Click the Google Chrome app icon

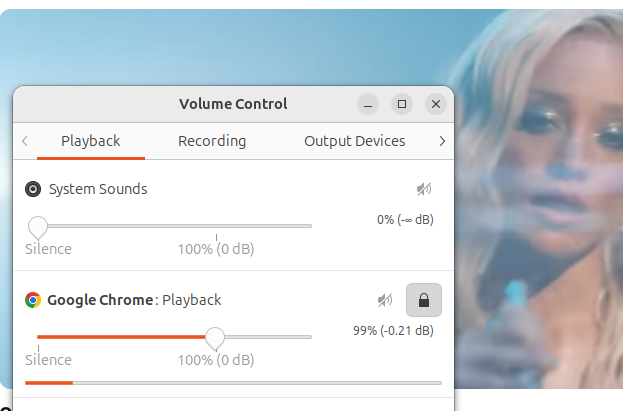click(x=33, y=300)
